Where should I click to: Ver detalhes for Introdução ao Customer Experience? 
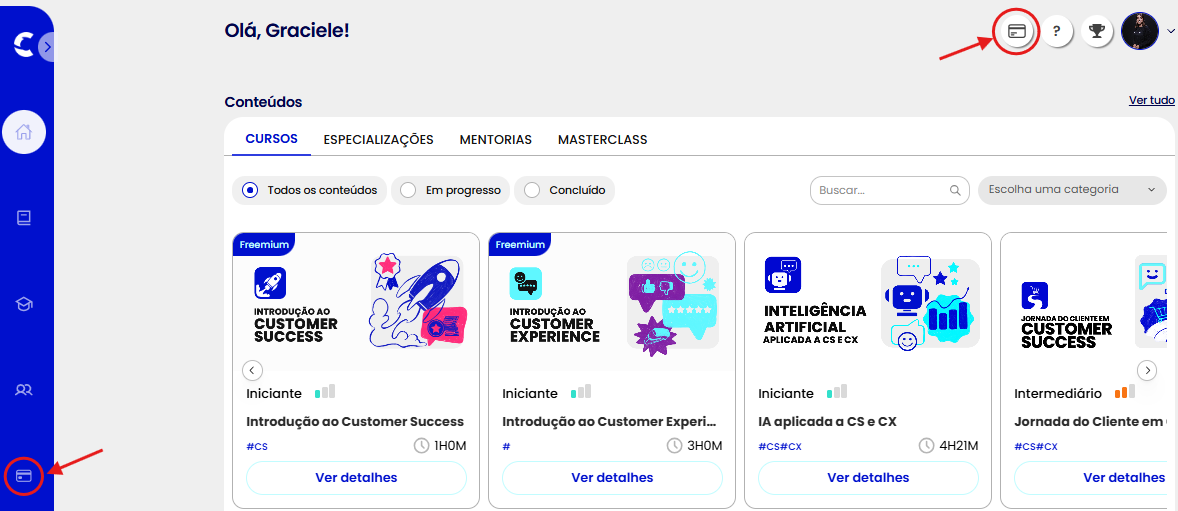click(x=612, y=478)
